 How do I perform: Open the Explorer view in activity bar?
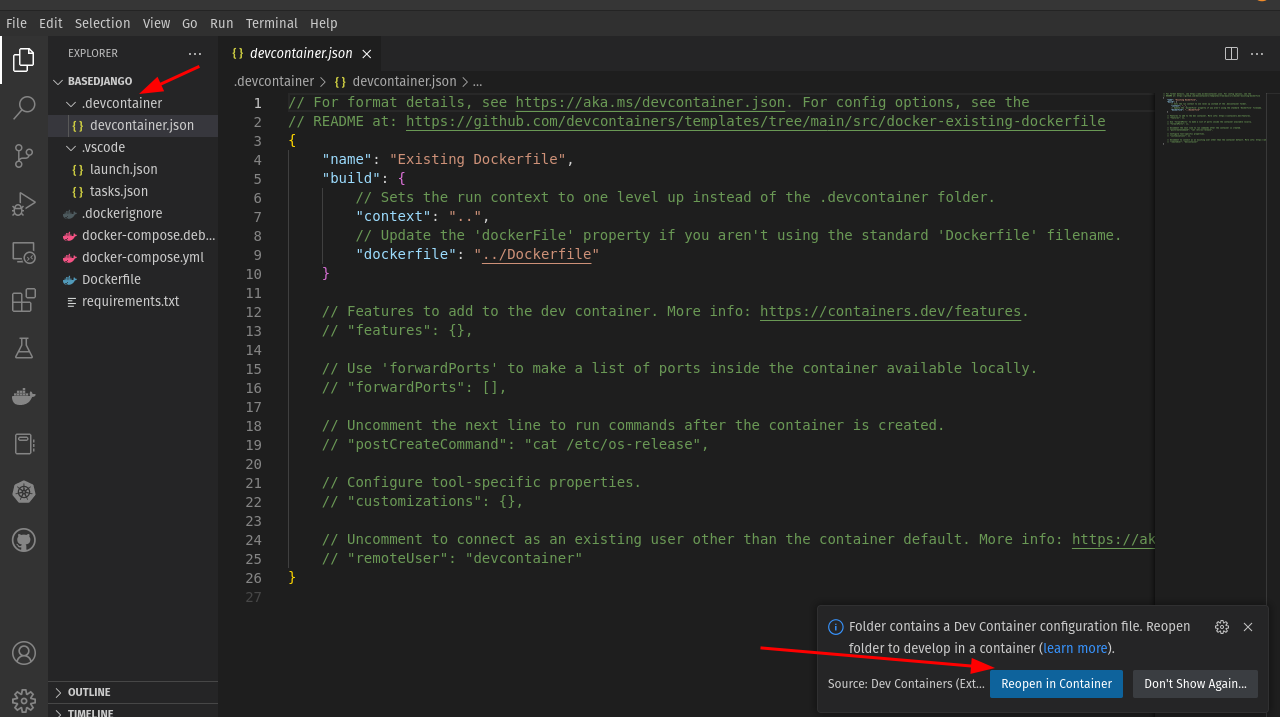[24, 60]
